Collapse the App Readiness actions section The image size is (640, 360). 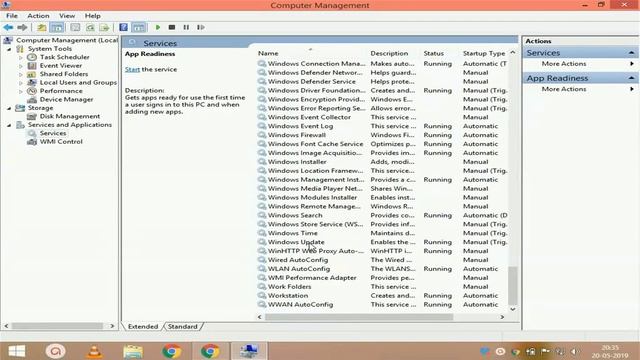[631, 78]
